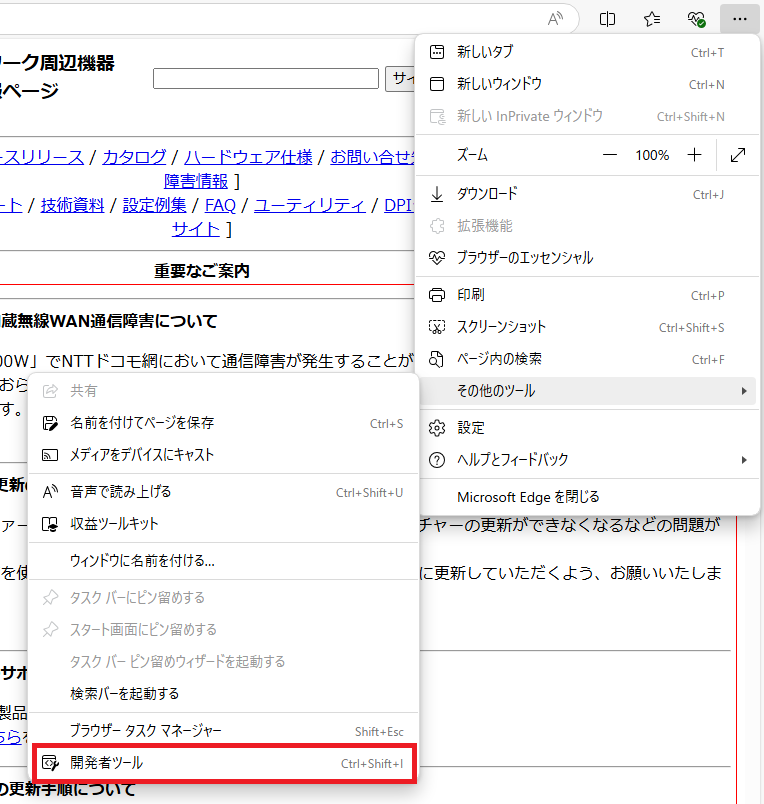Choose 新しいウィンドウ menu entry
This screenshot has width=764, height=804.
(x=499, y=84)
